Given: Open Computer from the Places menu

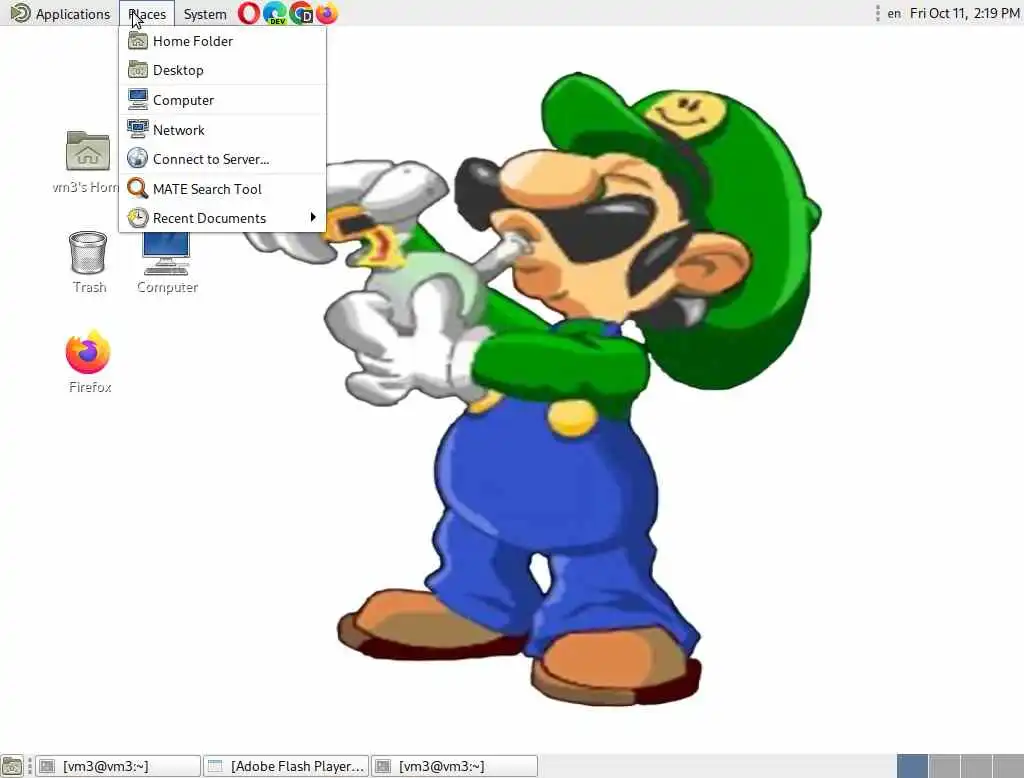Looking at the screenshot, I should click(223, 100).
